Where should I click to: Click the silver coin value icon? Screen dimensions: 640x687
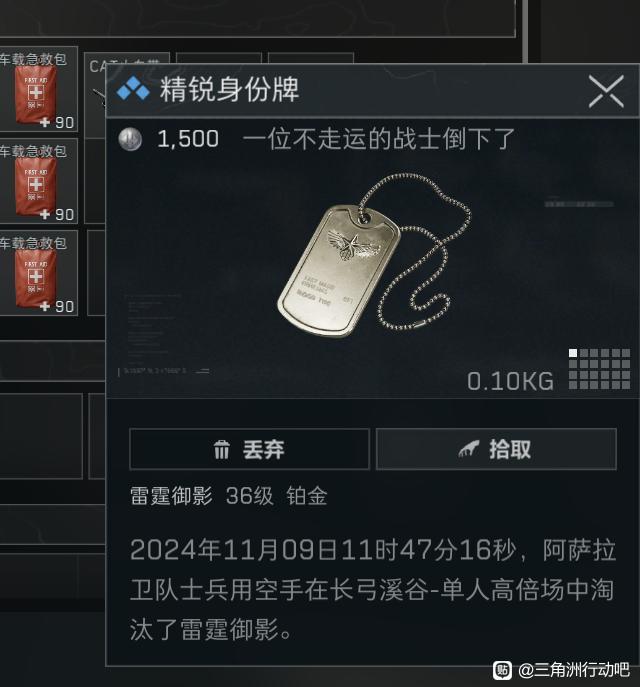(x=130, y=139)
